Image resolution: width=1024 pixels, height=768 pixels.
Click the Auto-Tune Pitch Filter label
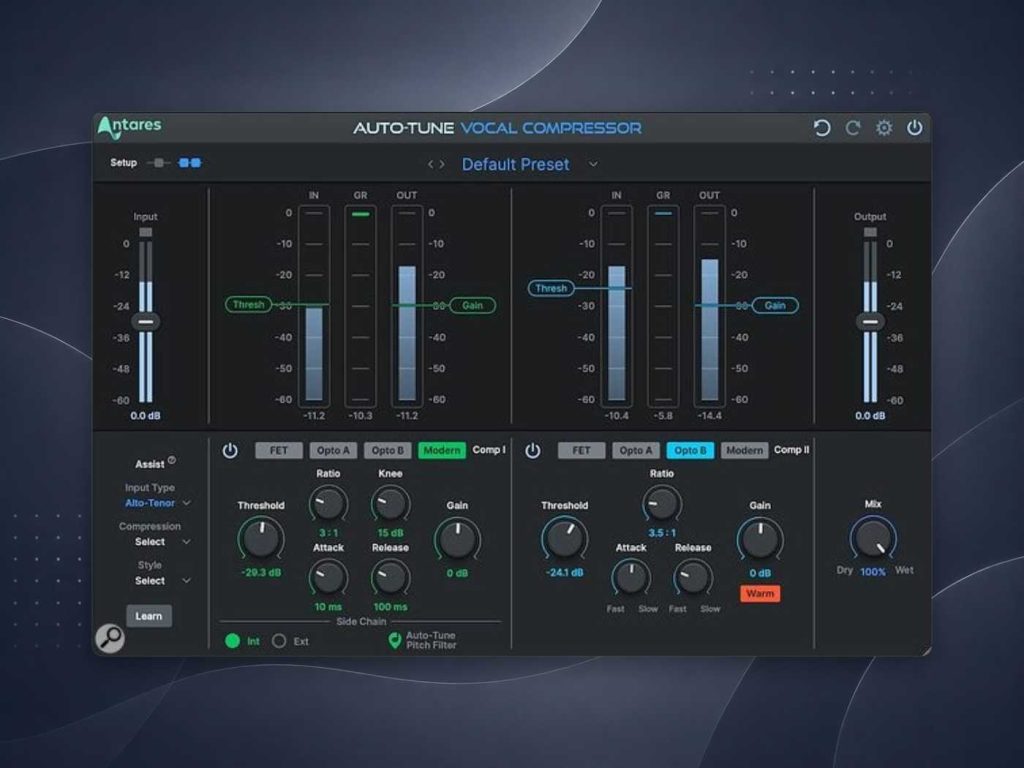(431, 640)
